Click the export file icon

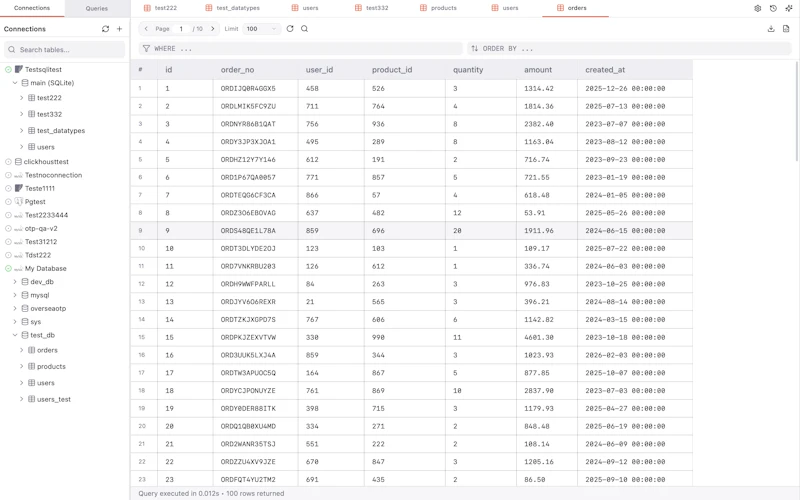(x=786, y=29)
